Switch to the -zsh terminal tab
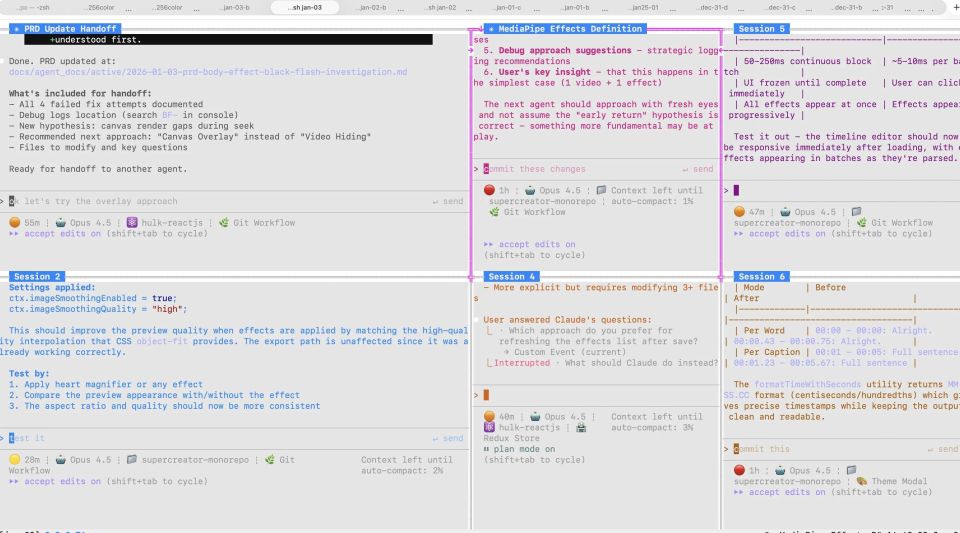 tap(34, 7)
